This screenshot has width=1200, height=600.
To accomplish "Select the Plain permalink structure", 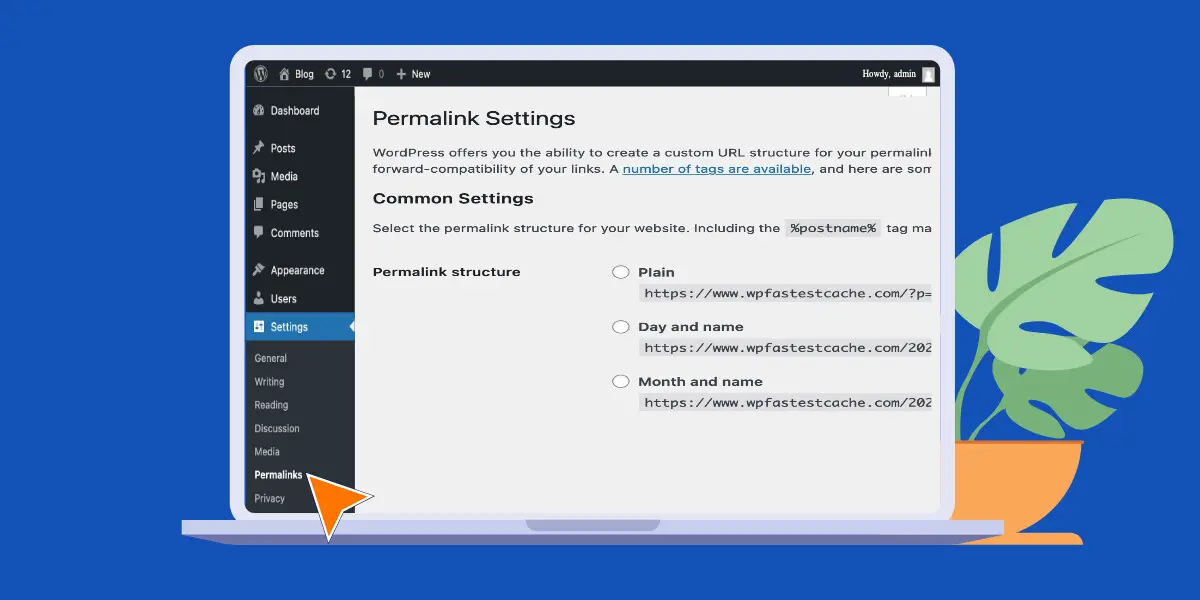I will (621, 272).
